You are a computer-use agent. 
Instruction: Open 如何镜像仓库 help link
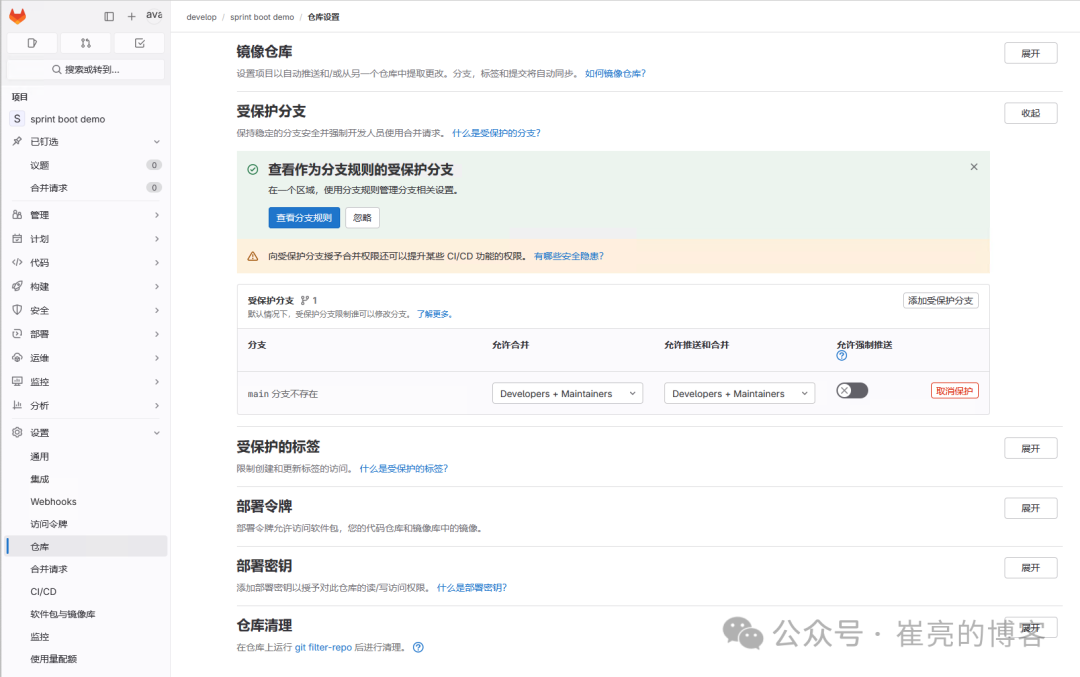[x=615, y=74]
